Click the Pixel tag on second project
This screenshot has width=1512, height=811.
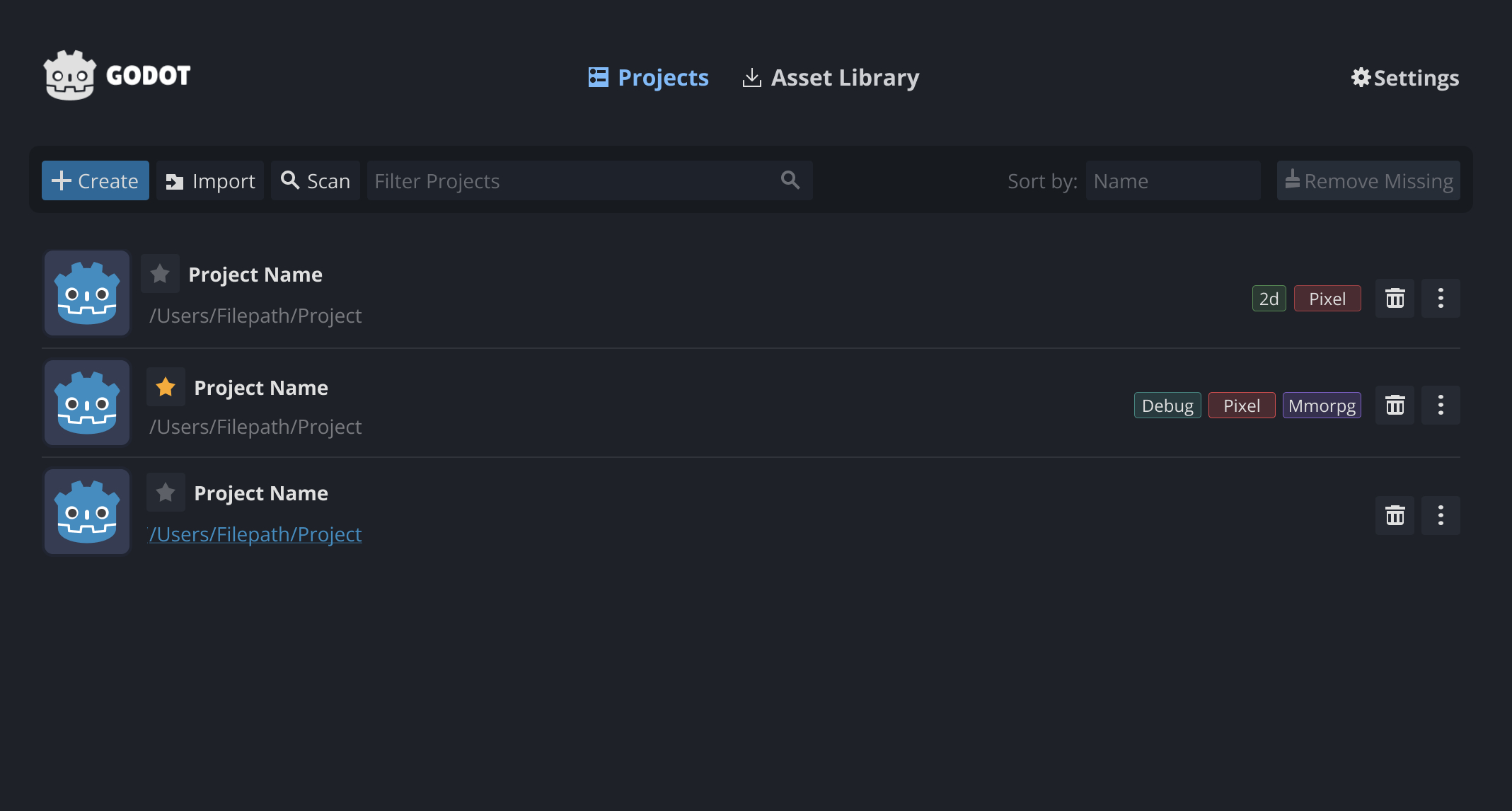(x=1242, y=405)
